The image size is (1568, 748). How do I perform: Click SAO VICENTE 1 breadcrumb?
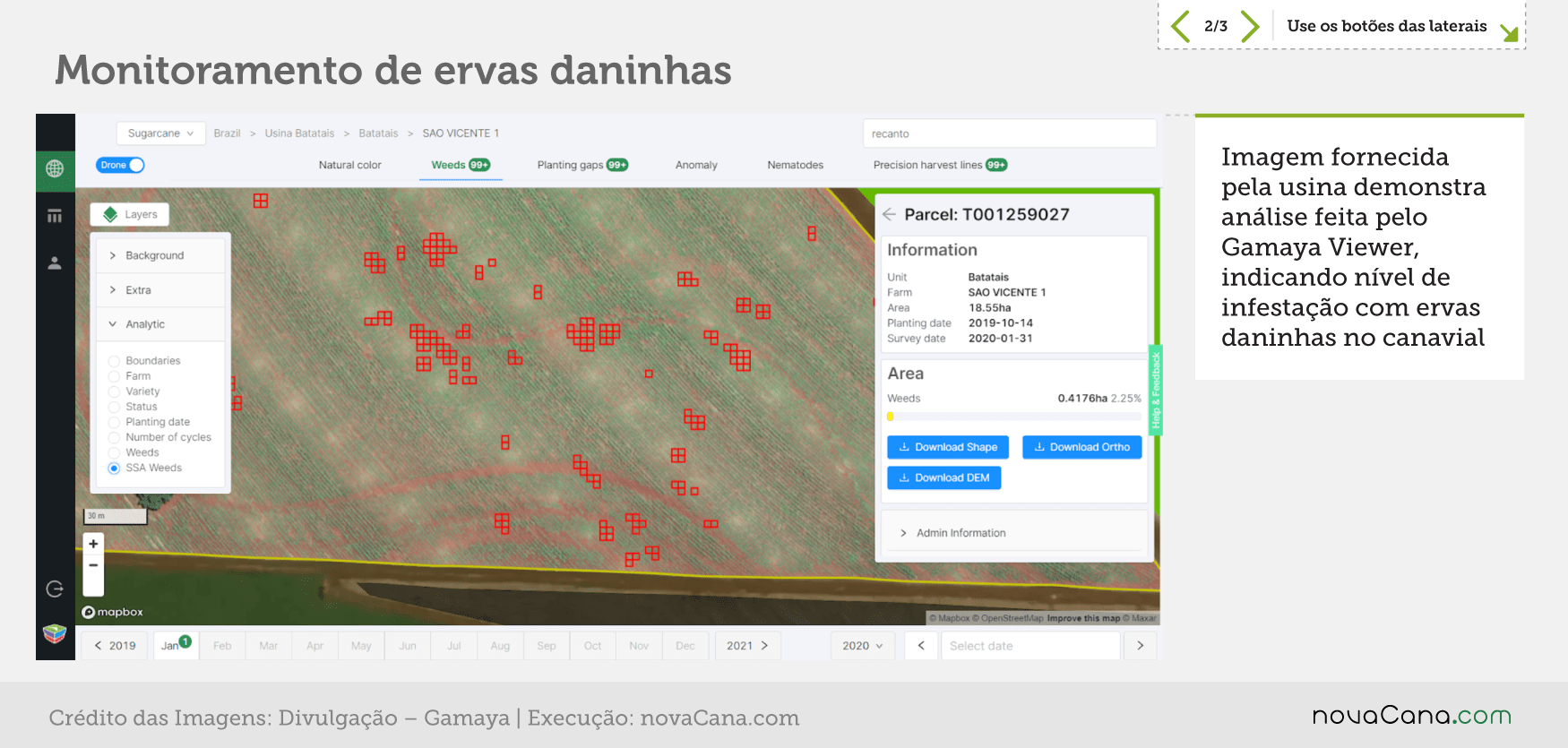click(x=461, y=133)
